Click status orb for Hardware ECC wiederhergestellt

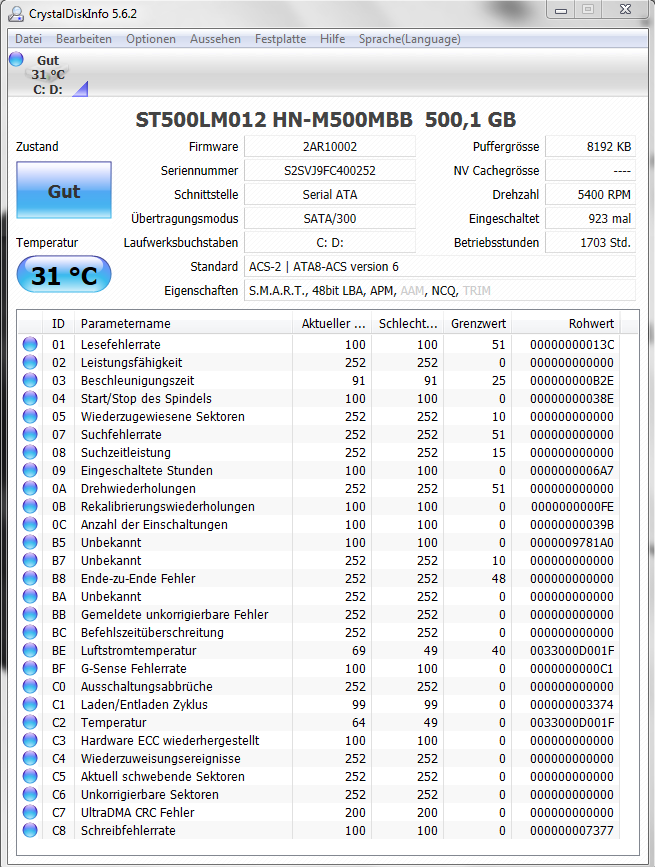tap(30, 740)
